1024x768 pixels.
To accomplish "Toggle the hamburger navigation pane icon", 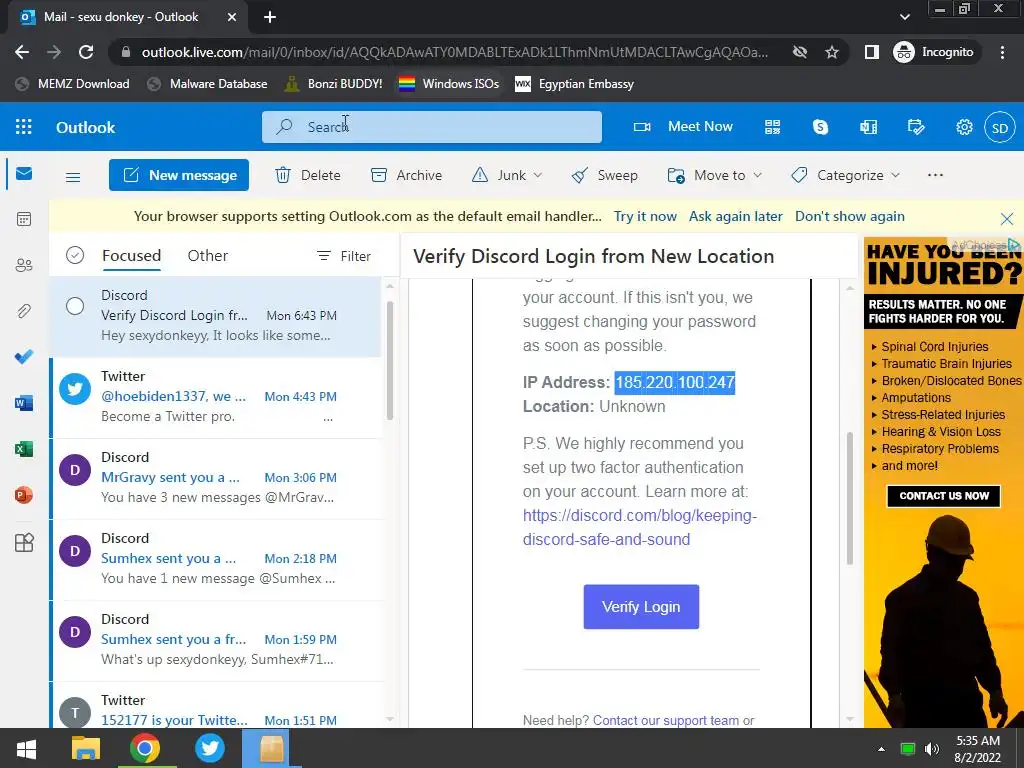I will click(73, 176).
